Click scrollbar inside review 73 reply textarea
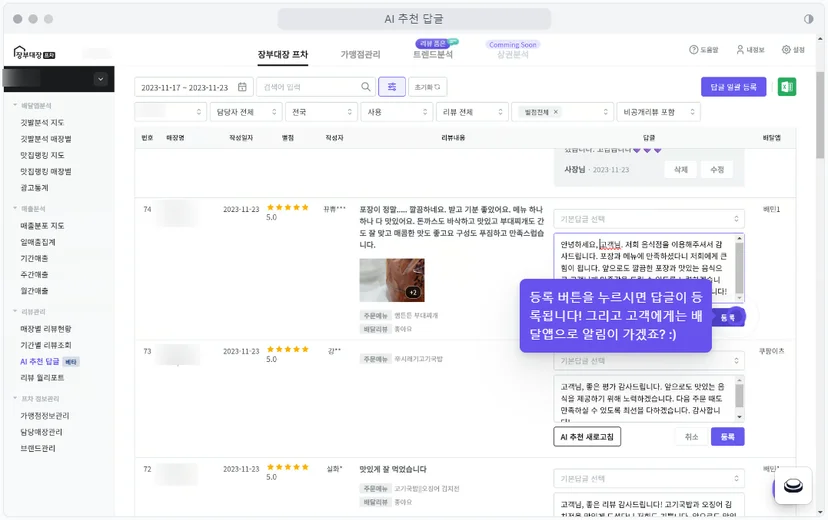This screenshot has width=828, height=520. coord(739,399)
